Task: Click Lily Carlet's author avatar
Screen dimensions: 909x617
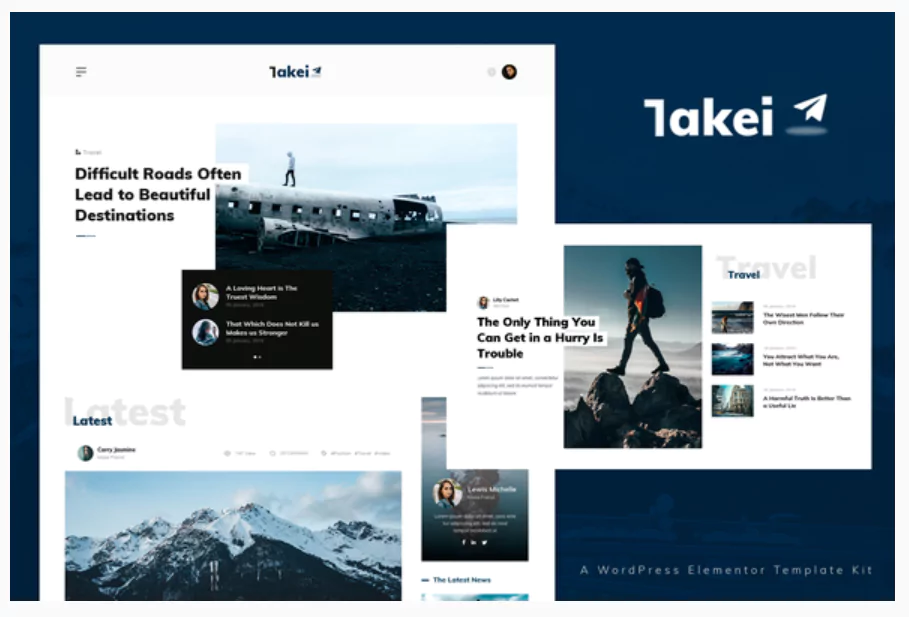Action: click(x=483, y=302)
